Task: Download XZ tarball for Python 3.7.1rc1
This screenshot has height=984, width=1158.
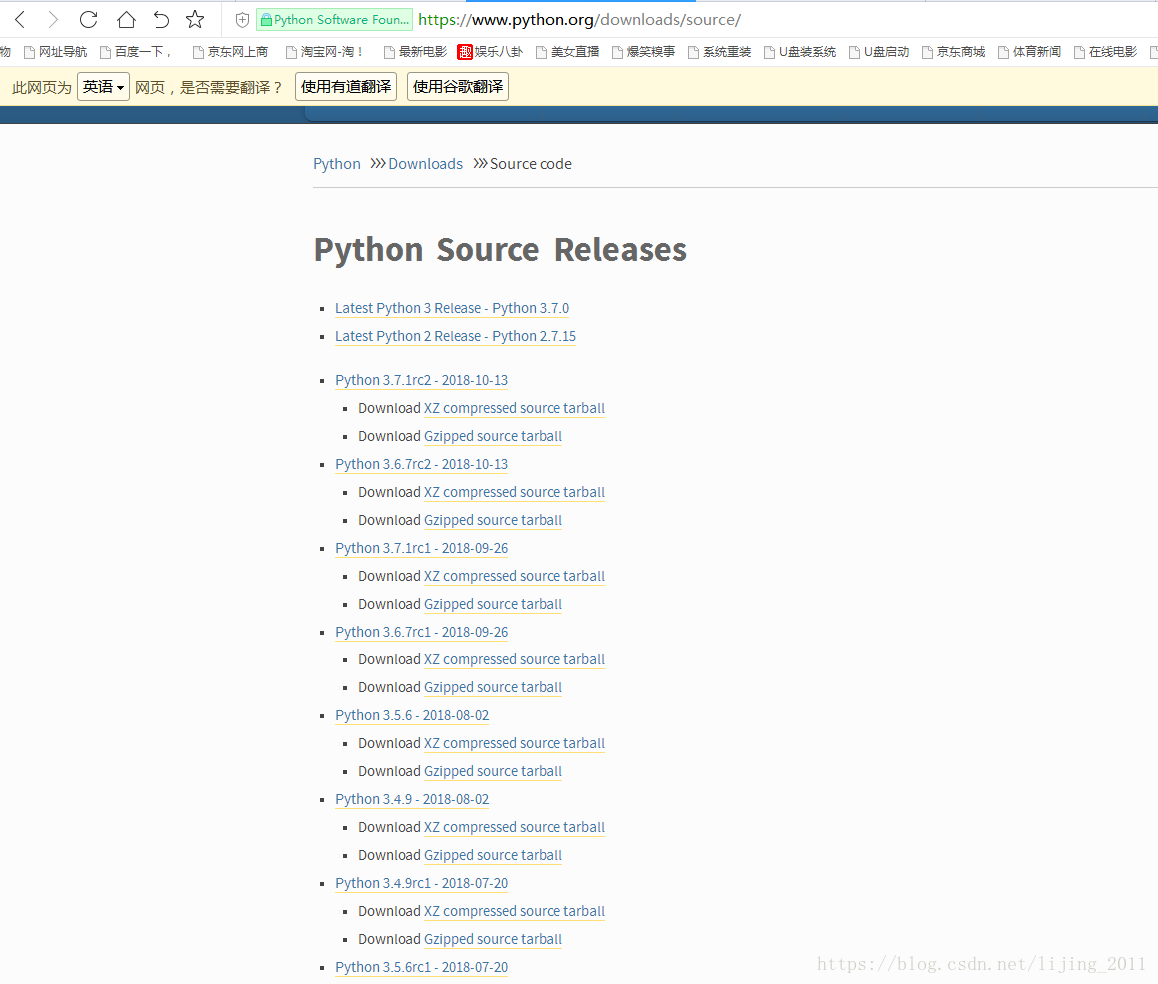Action: [x=514, y=576]
